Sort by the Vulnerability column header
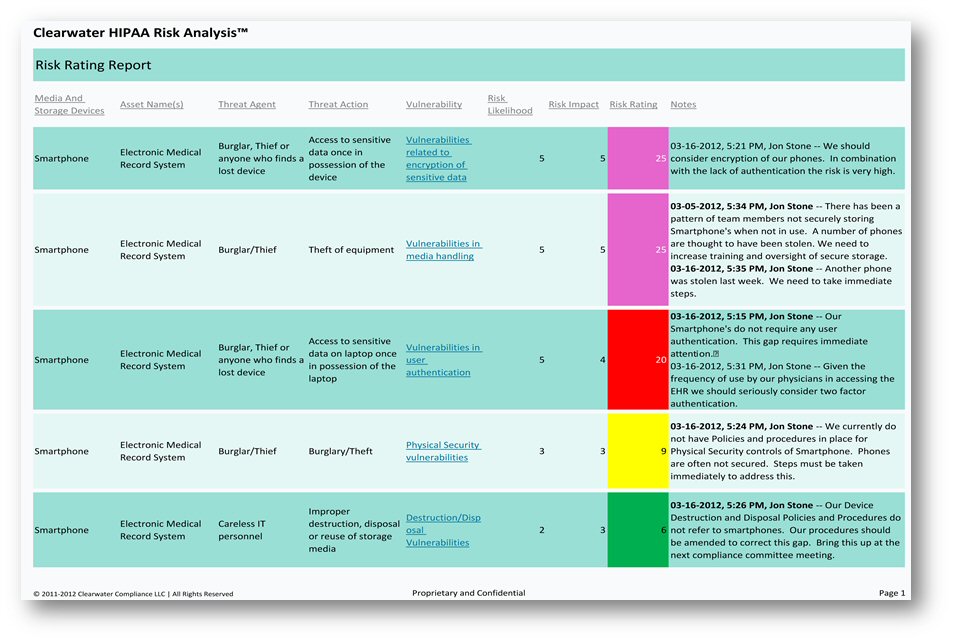Viewport: 953px width, 642px height. [x=433, y=103]
